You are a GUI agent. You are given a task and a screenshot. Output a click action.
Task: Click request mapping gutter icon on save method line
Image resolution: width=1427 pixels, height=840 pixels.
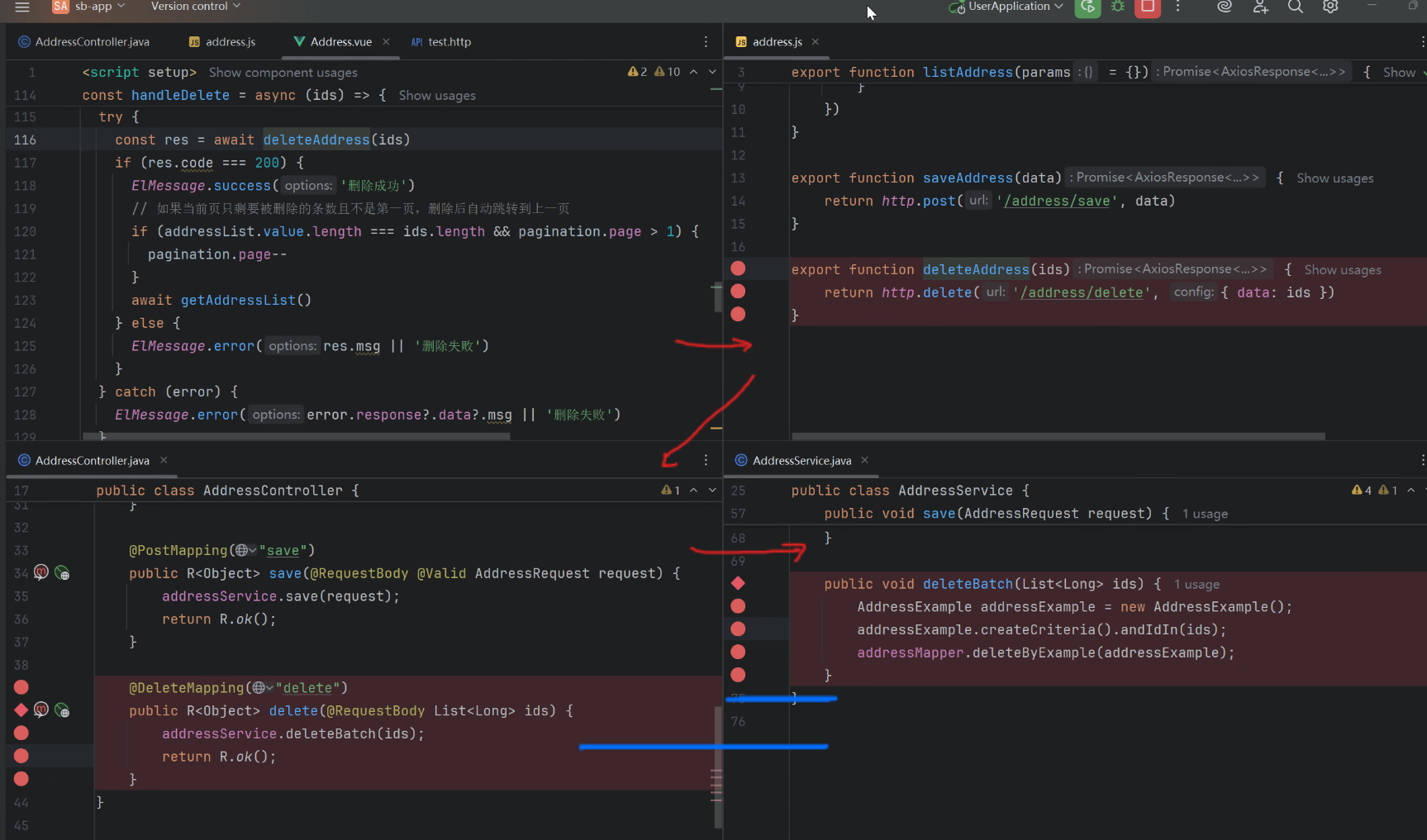click(x=40, y=572)
